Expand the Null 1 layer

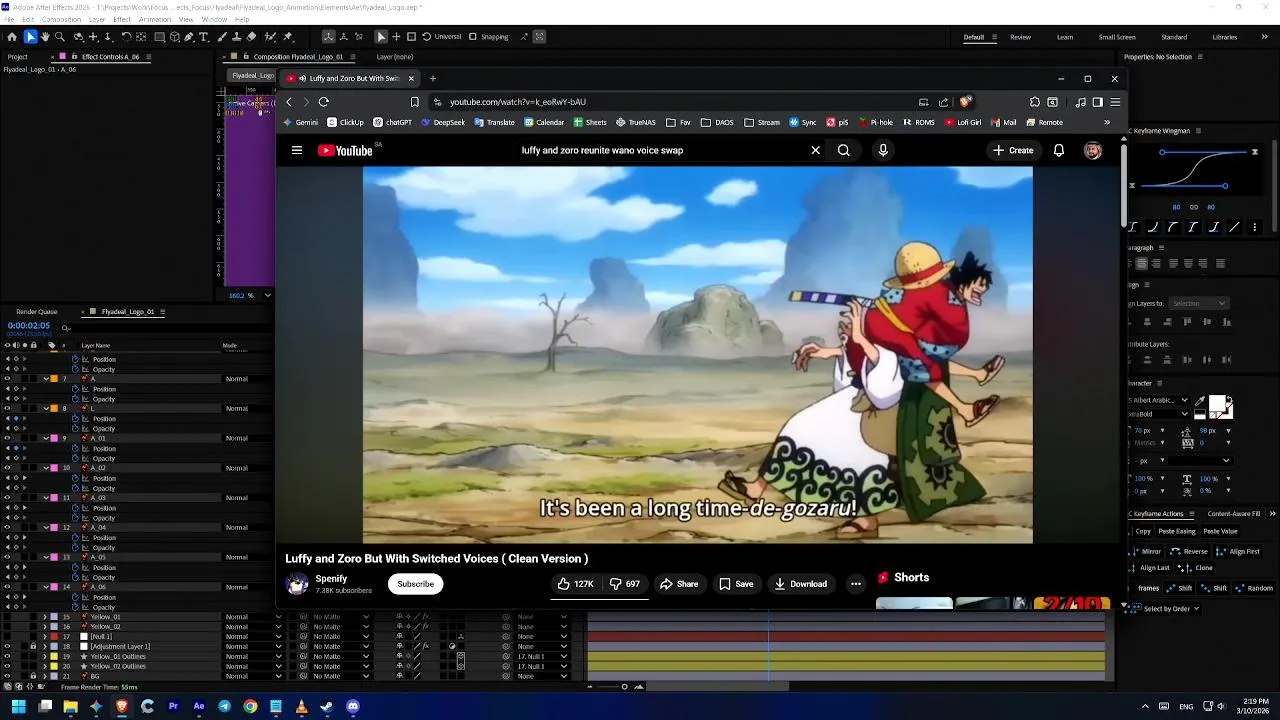[x=45, y=637]
